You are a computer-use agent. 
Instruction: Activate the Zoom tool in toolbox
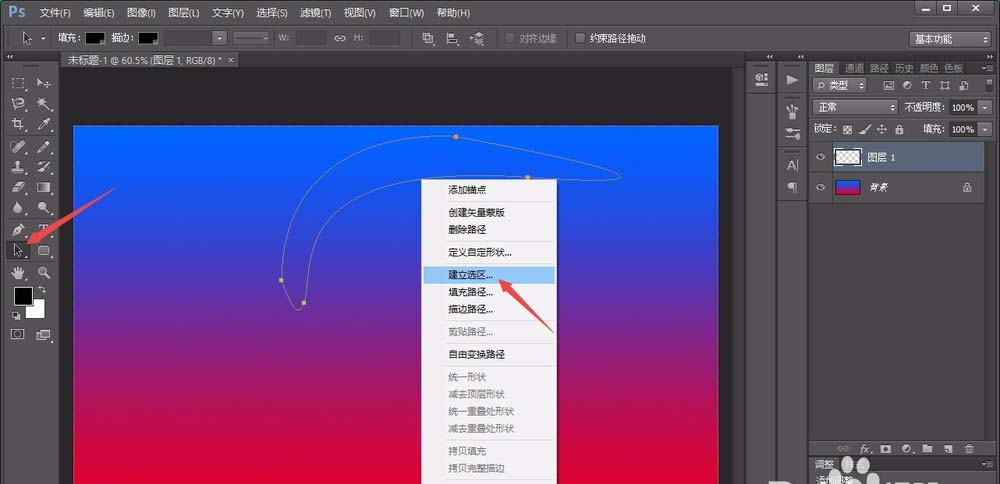[44, 272]
